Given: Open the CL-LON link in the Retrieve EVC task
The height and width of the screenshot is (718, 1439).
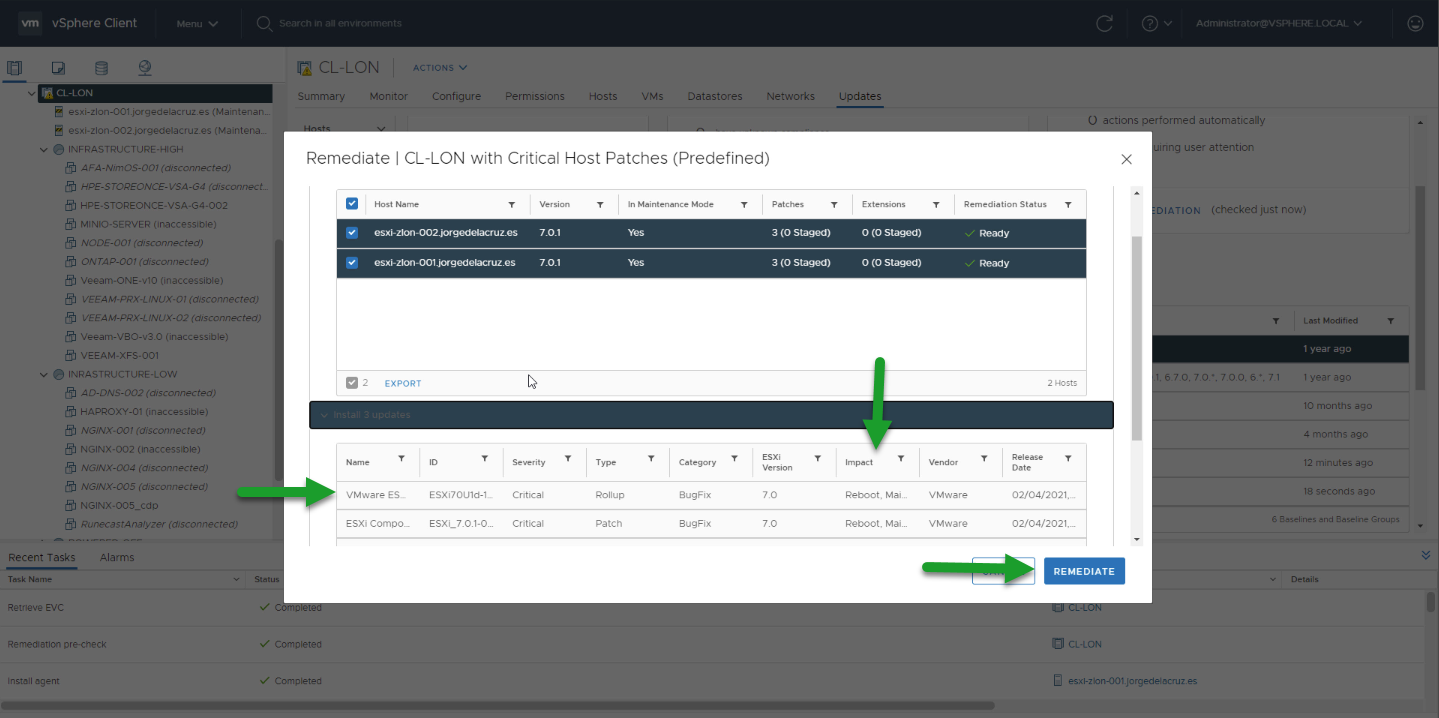Looking at the screenshot, I should [1085, 607].
